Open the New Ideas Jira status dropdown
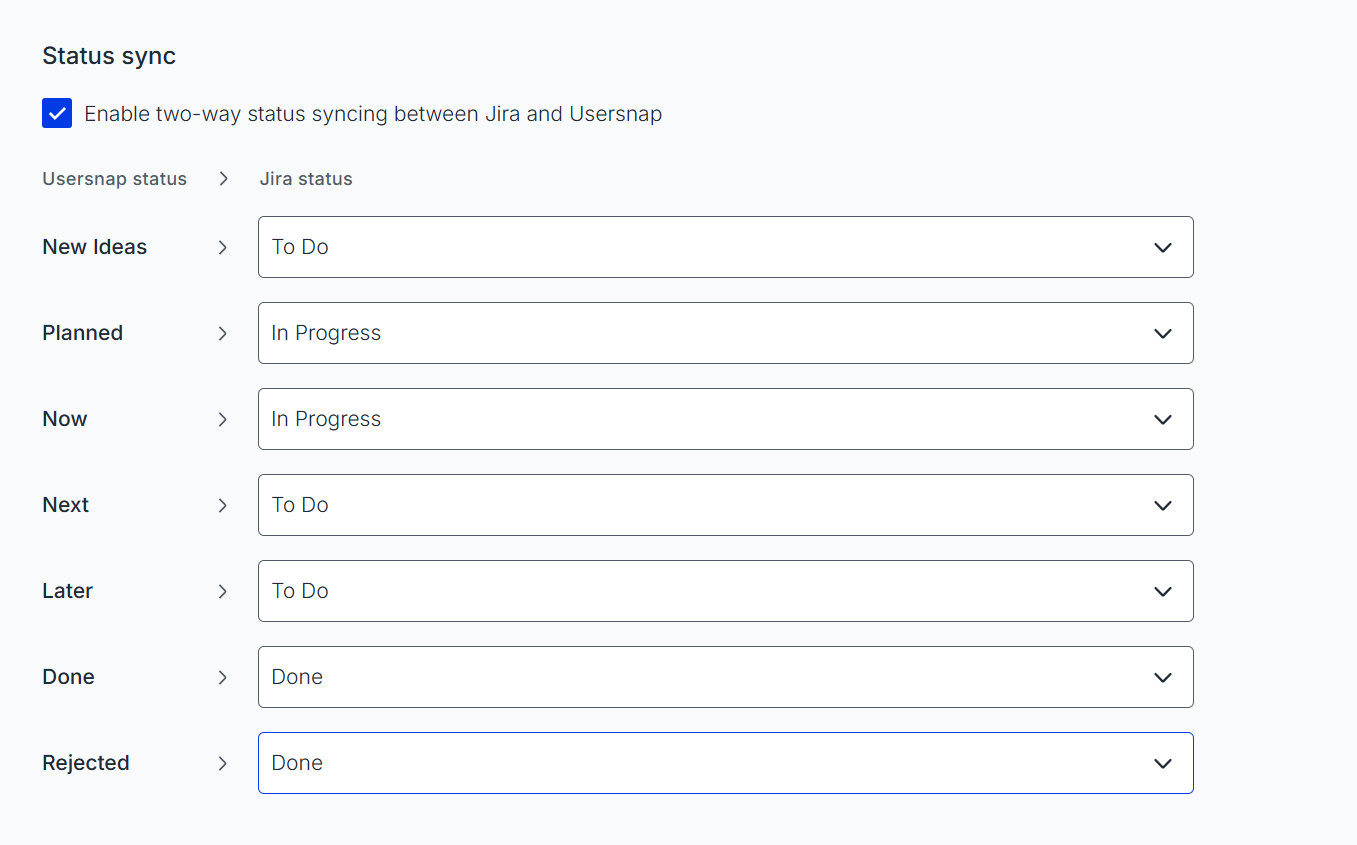Viewport: 1357px width, 845px height. 725,247
